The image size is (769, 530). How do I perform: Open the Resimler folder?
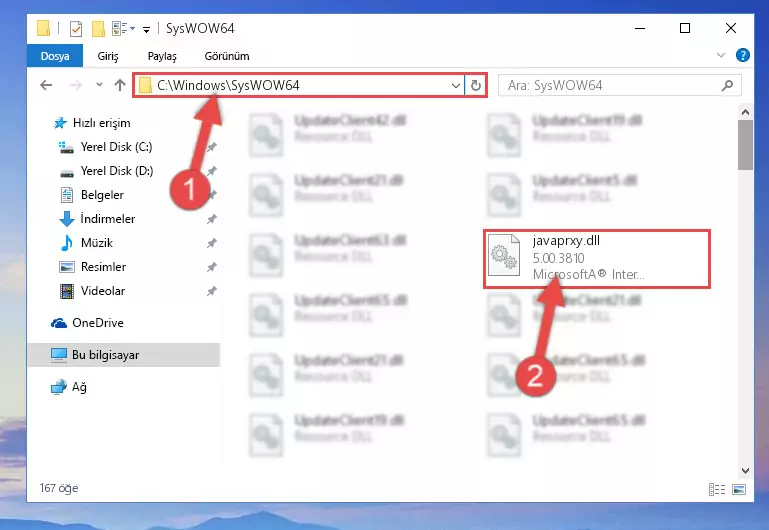coord(103,267)
